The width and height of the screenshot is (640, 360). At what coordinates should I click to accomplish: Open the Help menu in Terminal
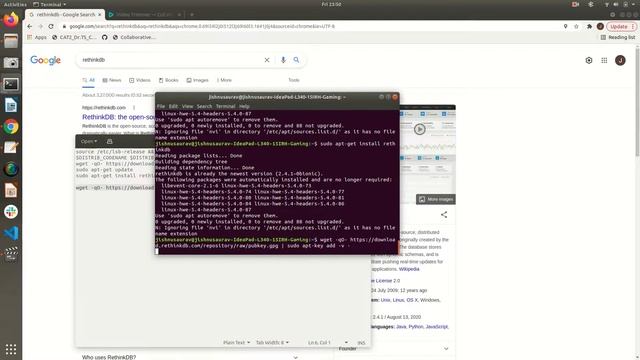pyautogui.click(x=244, y=106)
